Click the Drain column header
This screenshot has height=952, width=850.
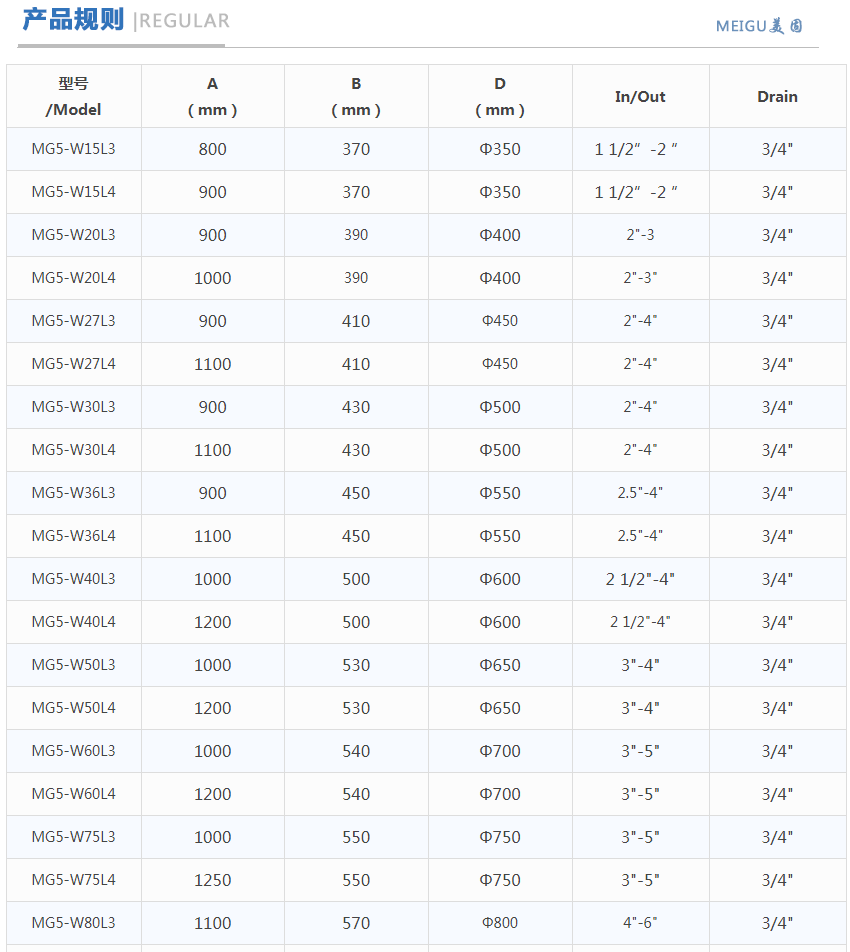[777, 97]
